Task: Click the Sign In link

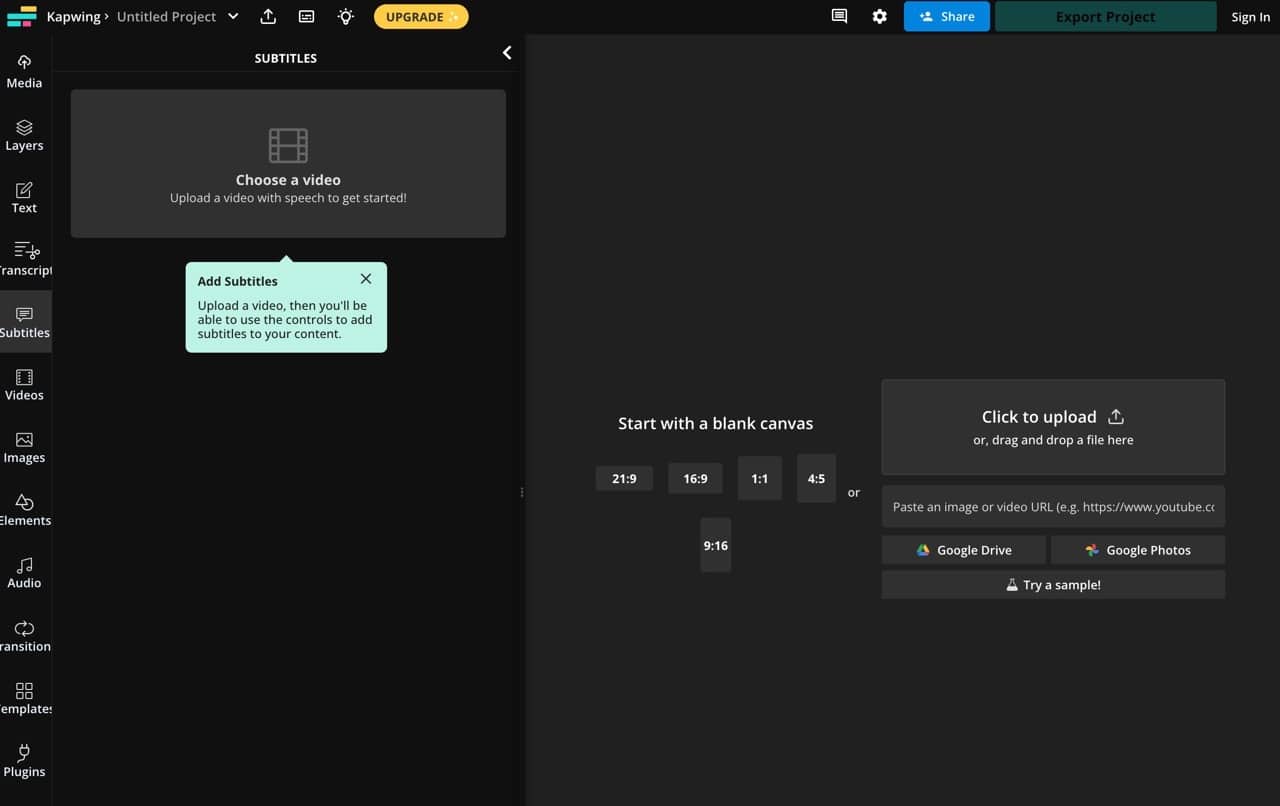Action: point(1251,17)
